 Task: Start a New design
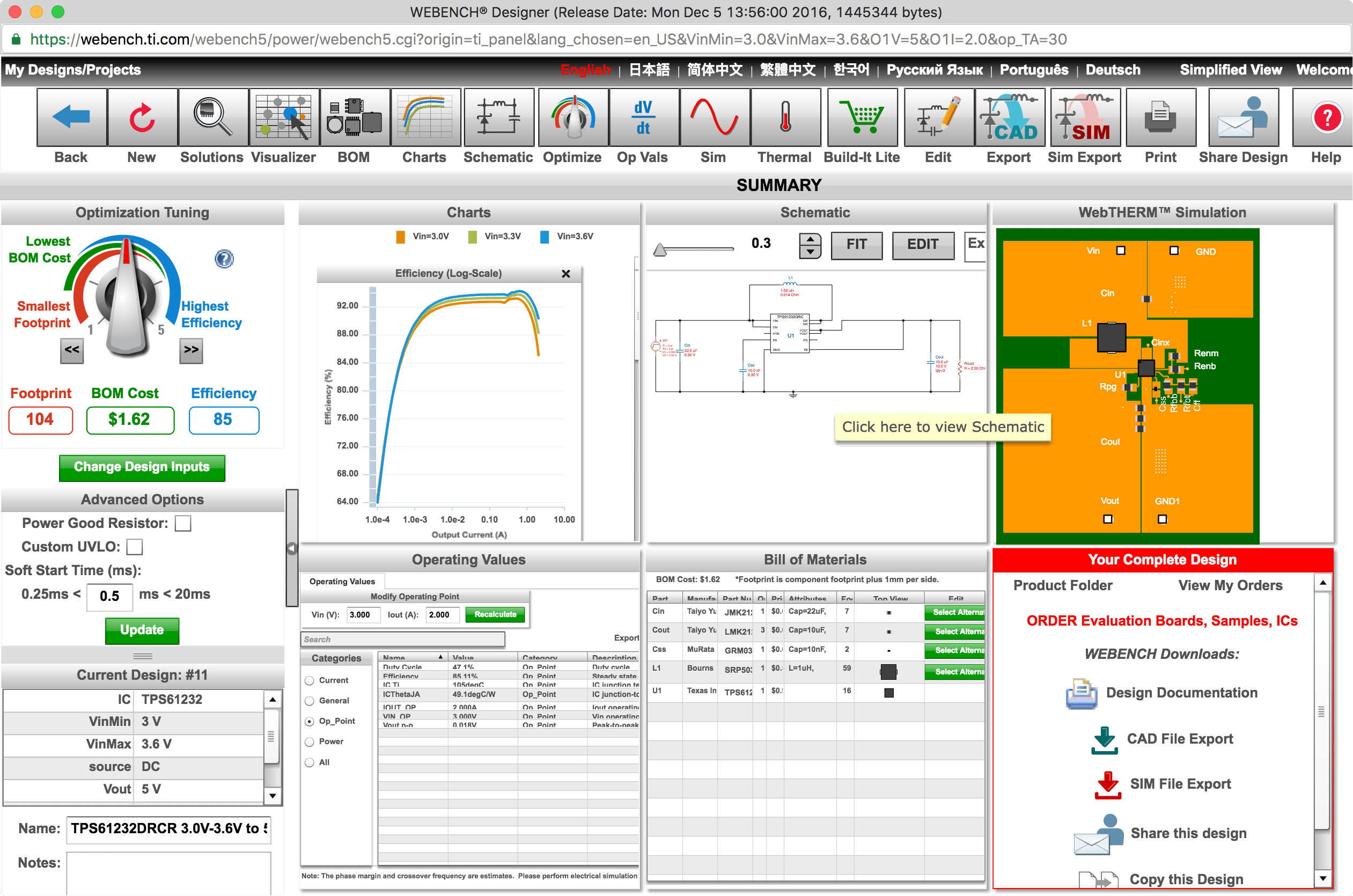(x=141, y=117)
